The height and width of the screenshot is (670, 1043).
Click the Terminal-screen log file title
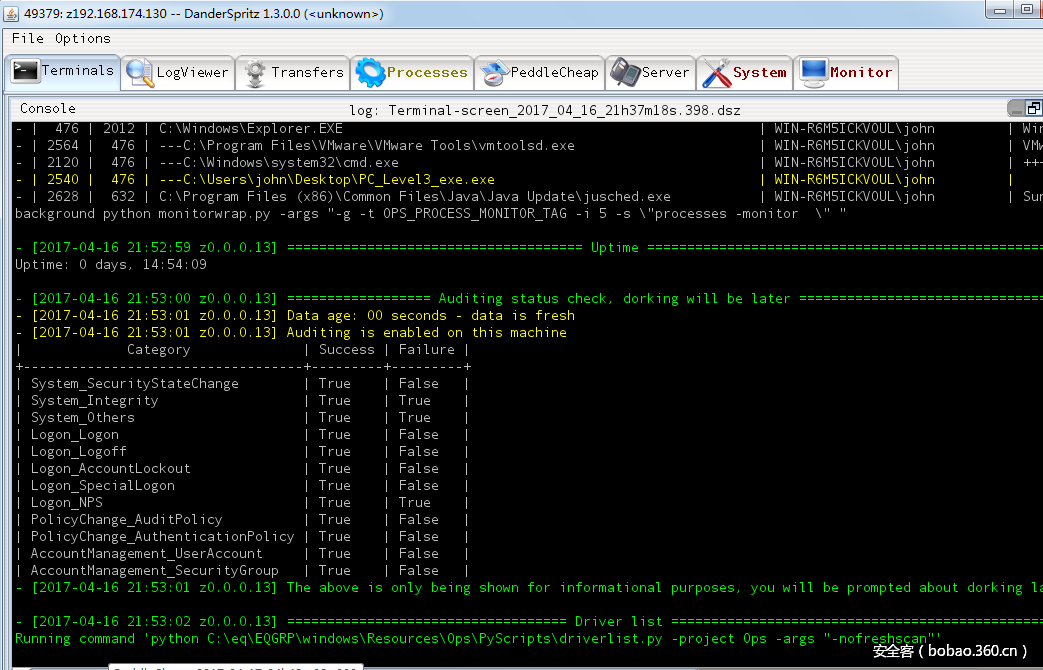(x=545, y=110)
